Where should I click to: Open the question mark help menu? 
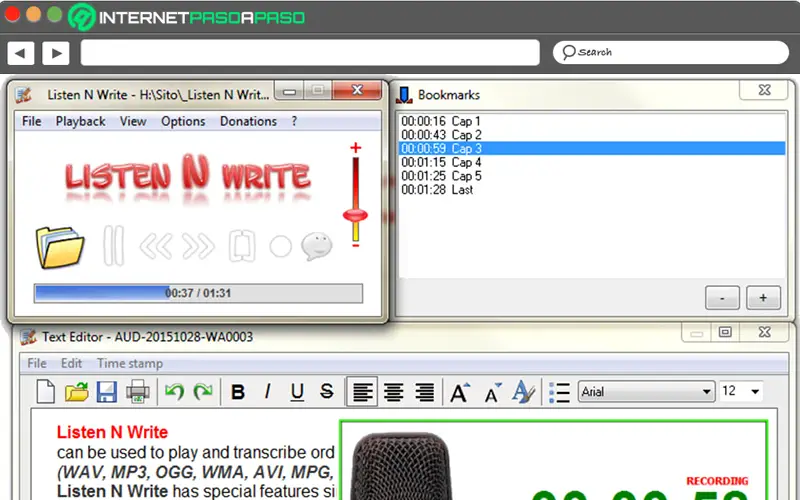pos(294,121)
